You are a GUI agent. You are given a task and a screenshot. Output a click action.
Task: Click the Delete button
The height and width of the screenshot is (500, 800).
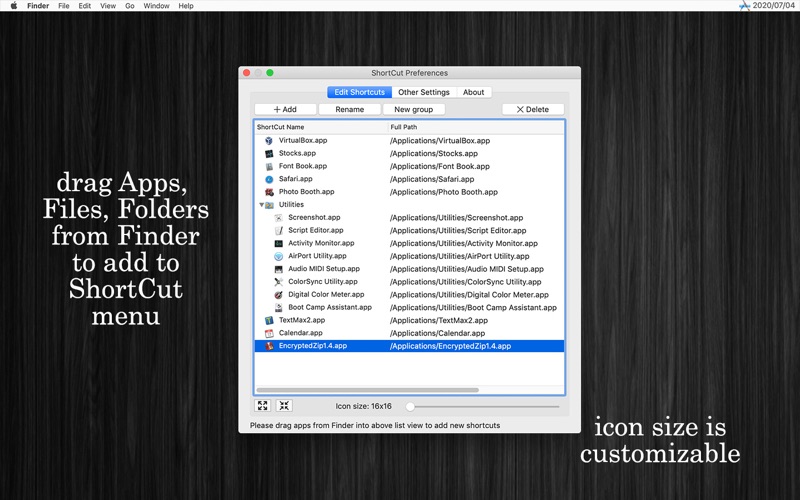point(533,109)
